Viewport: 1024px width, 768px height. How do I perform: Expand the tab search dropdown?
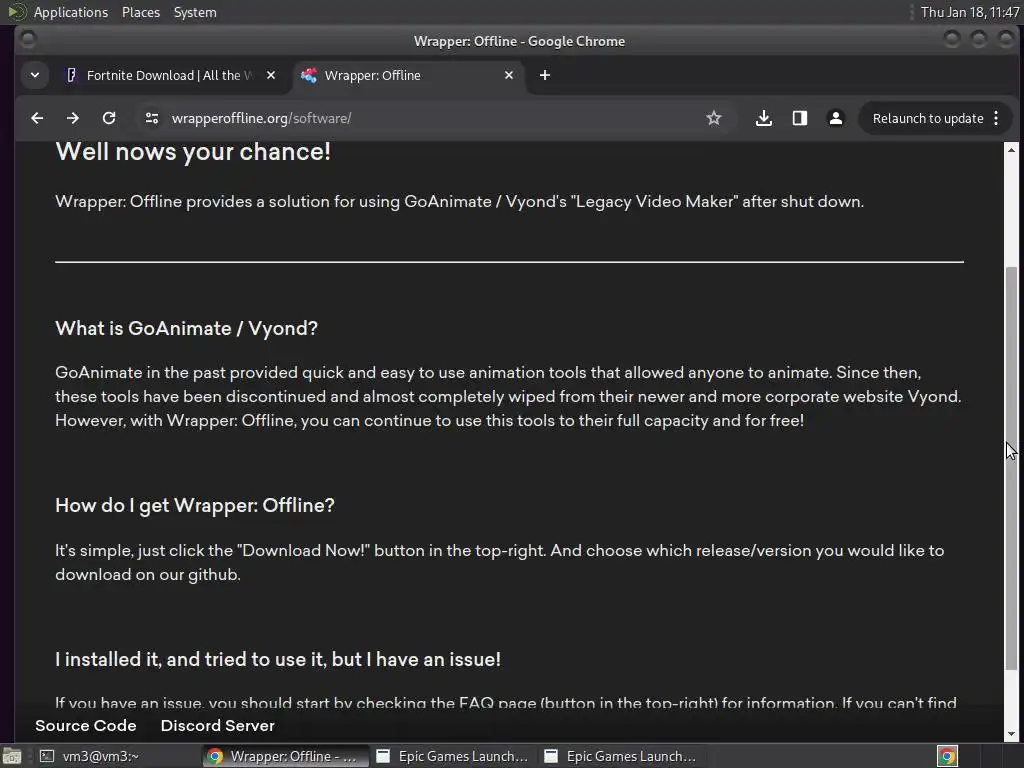(x=35, y=75)
